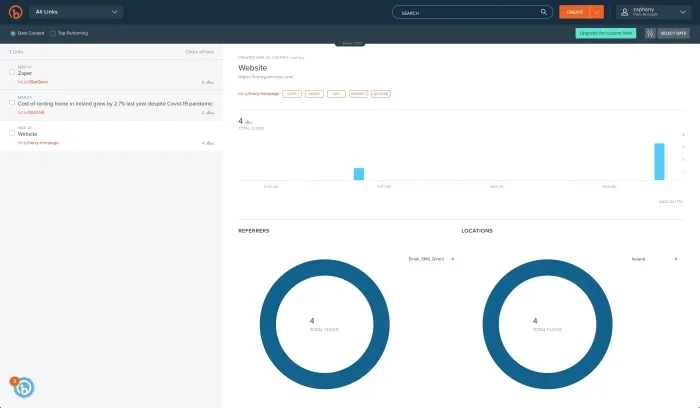
Task: Click the small first bar in chart
Action: (x=359, y=174)
